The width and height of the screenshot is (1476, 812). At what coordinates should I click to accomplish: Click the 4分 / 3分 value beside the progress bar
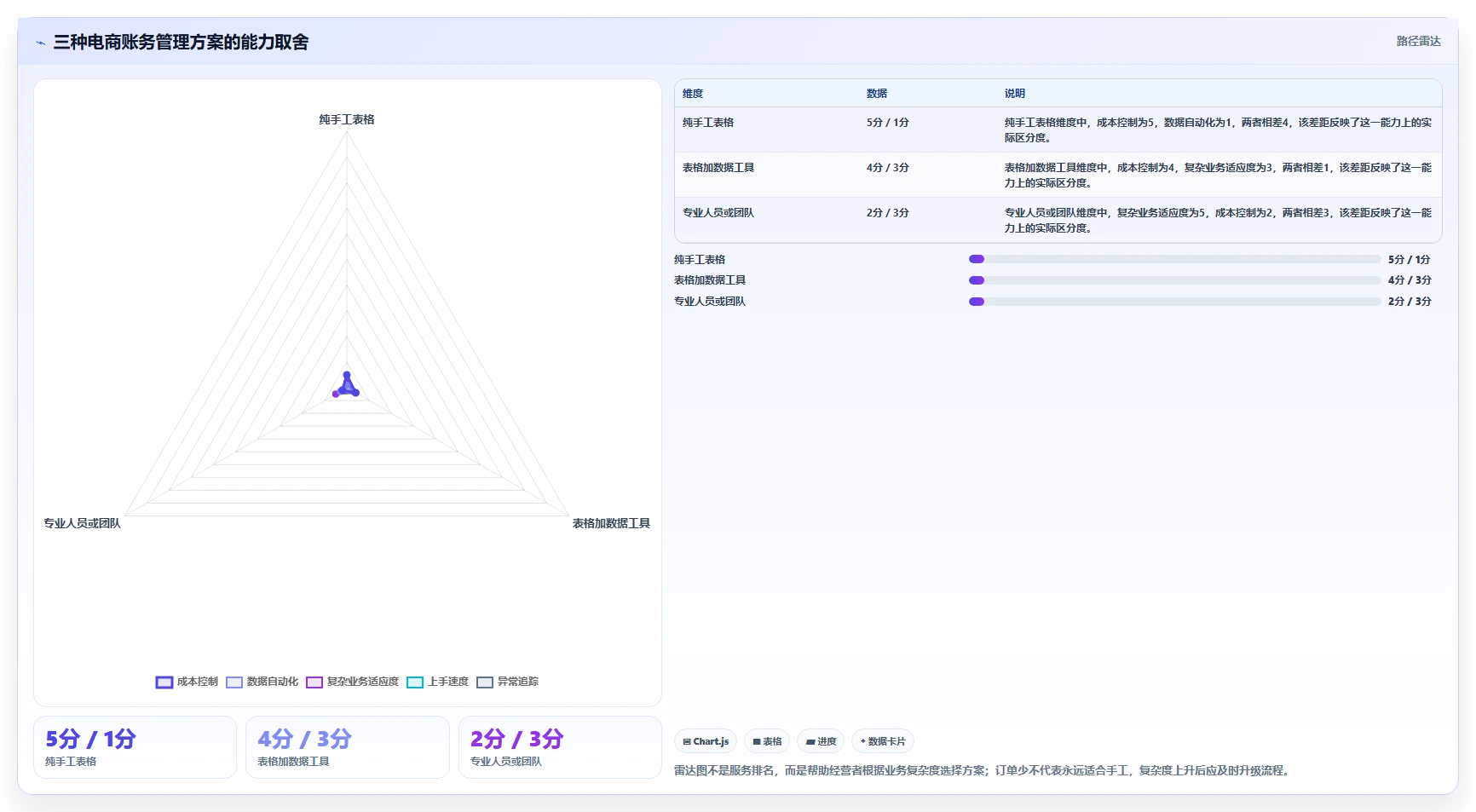click(1410, 280)
